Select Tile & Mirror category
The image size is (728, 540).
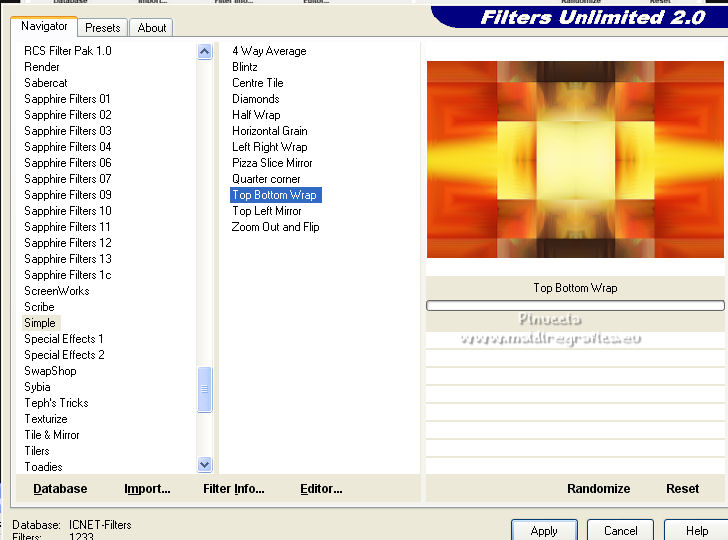52,435
